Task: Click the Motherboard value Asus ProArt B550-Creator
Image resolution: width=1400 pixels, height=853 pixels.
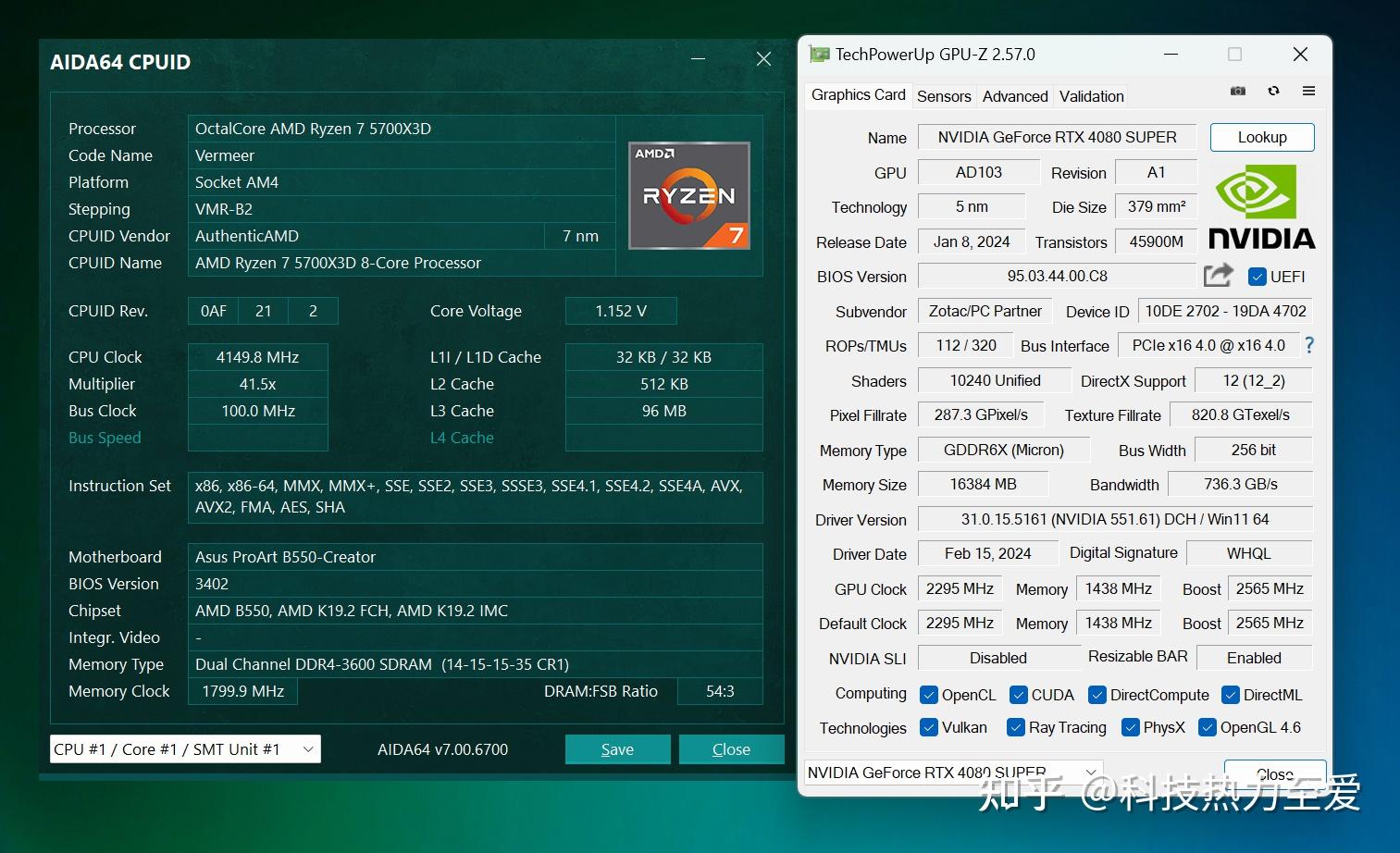Action: click(x=476, y=557)
